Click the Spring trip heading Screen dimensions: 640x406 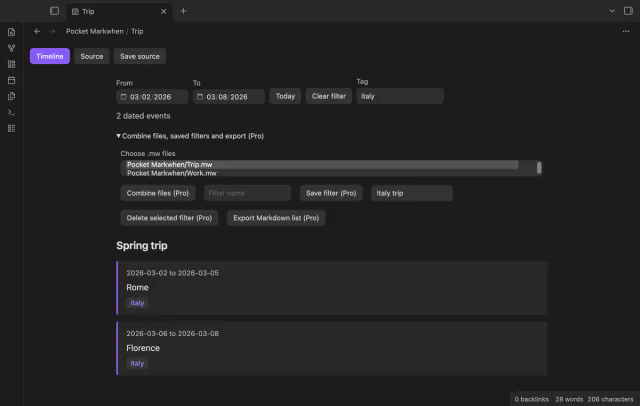(x=142, y=246)
